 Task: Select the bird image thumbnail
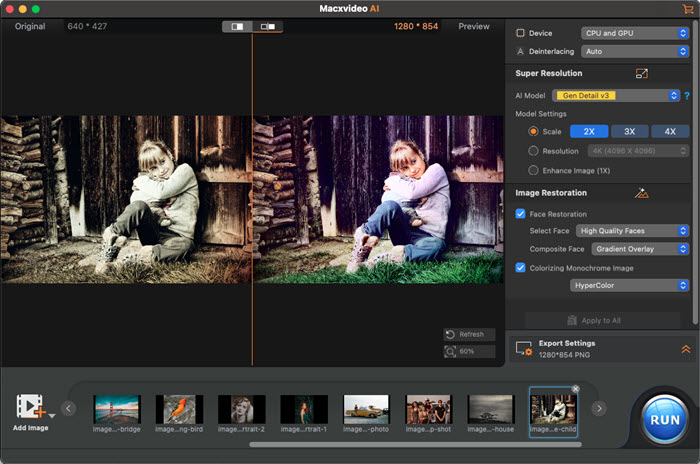[179, 409]
